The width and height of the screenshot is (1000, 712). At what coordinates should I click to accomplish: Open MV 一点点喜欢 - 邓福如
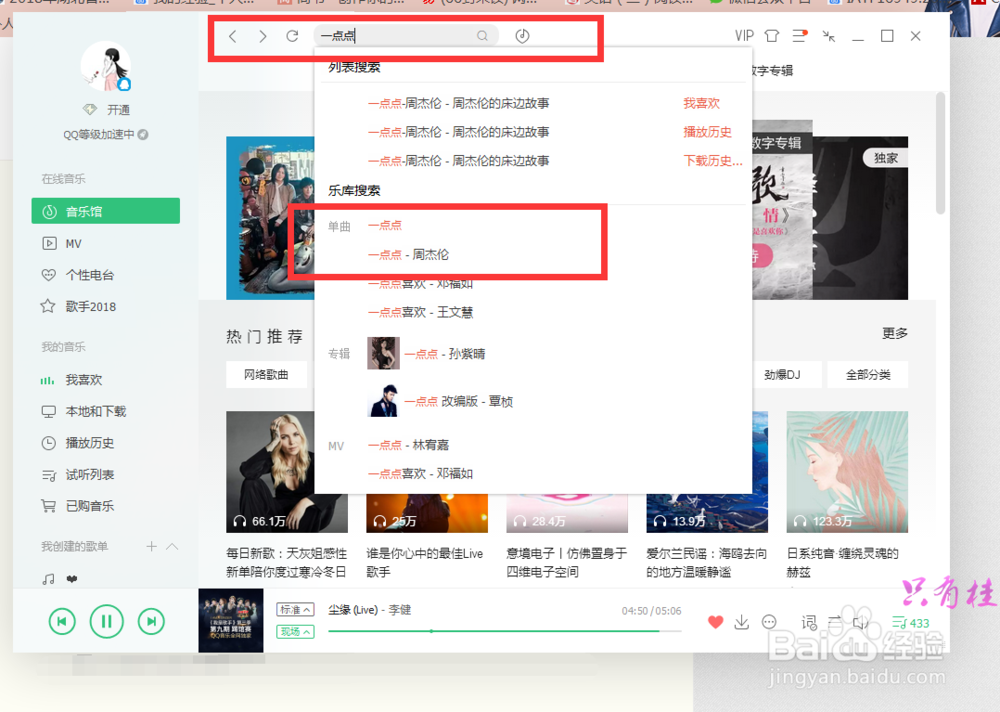click(420, 473)
